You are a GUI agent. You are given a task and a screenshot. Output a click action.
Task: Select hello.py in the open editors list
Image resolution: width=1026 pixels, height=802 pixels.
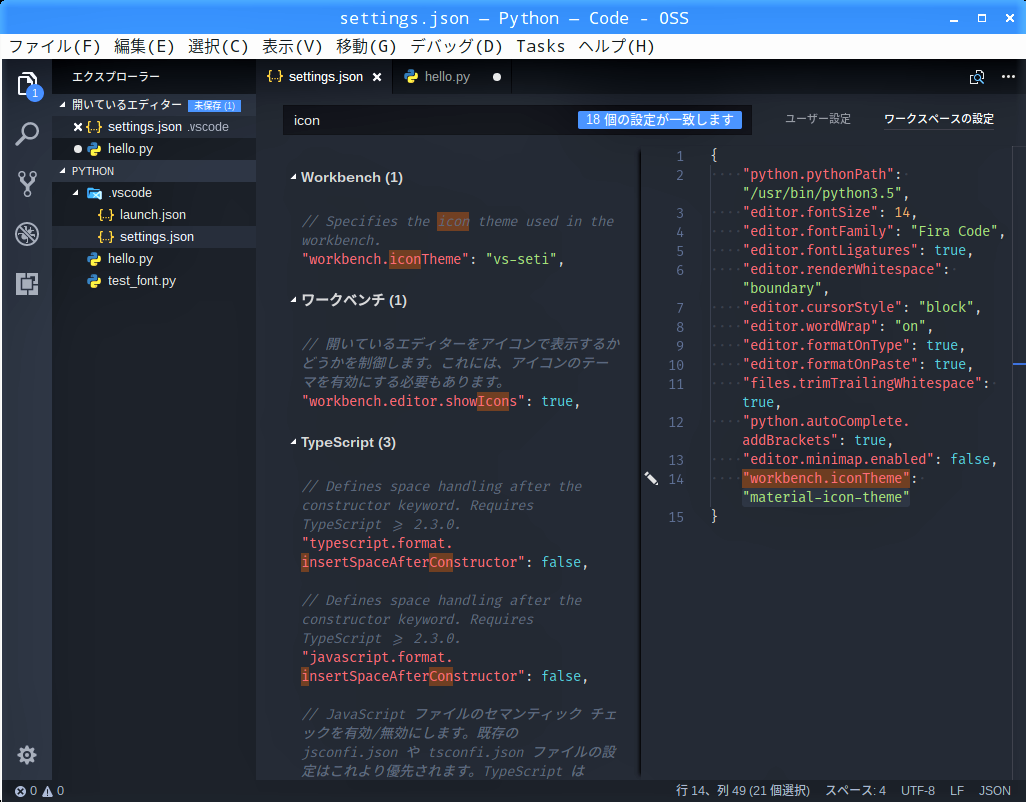click(154, 149)
